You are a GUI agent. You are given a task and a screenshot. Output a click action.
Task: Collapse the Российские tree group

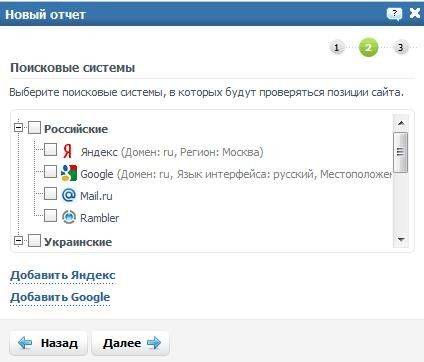19,128
